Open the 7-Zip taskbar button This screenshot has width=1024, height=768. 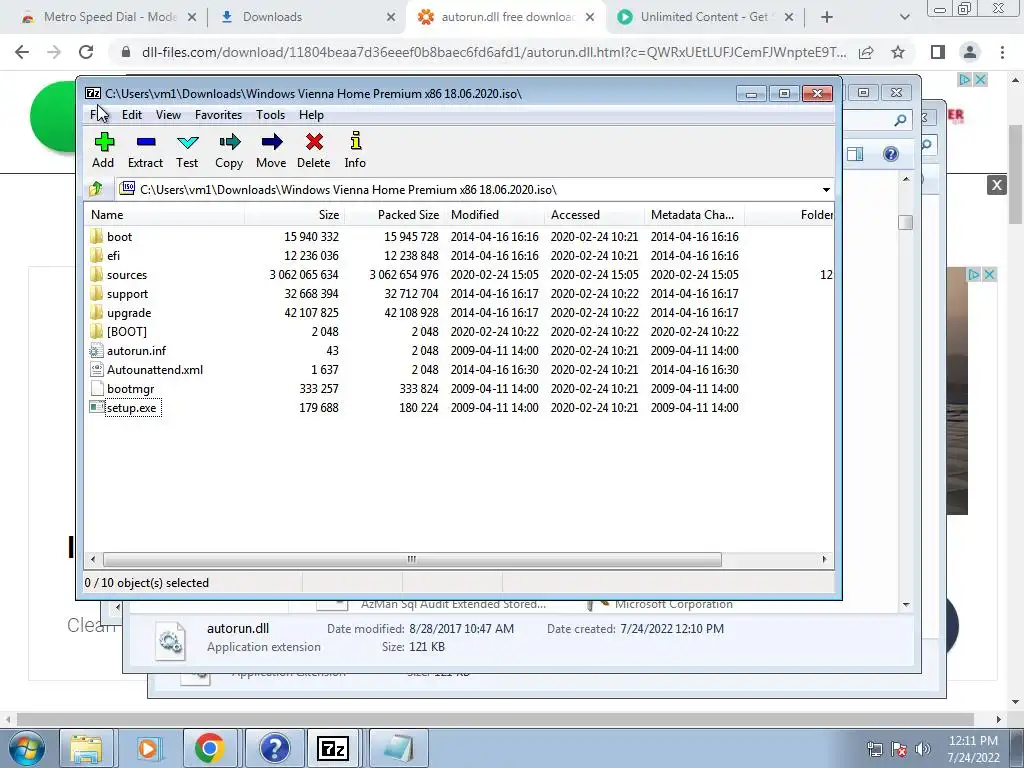click(332, 748)
